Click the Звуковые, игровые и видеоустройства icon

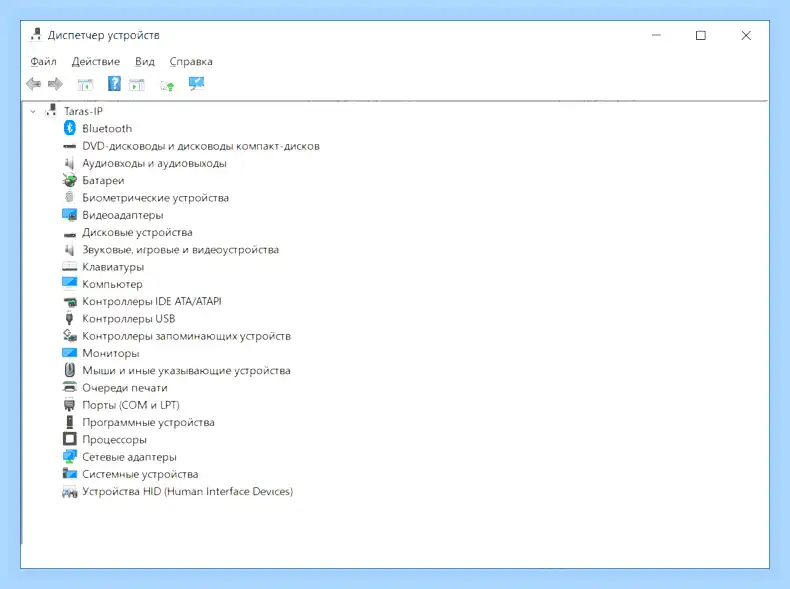[70, 249]
